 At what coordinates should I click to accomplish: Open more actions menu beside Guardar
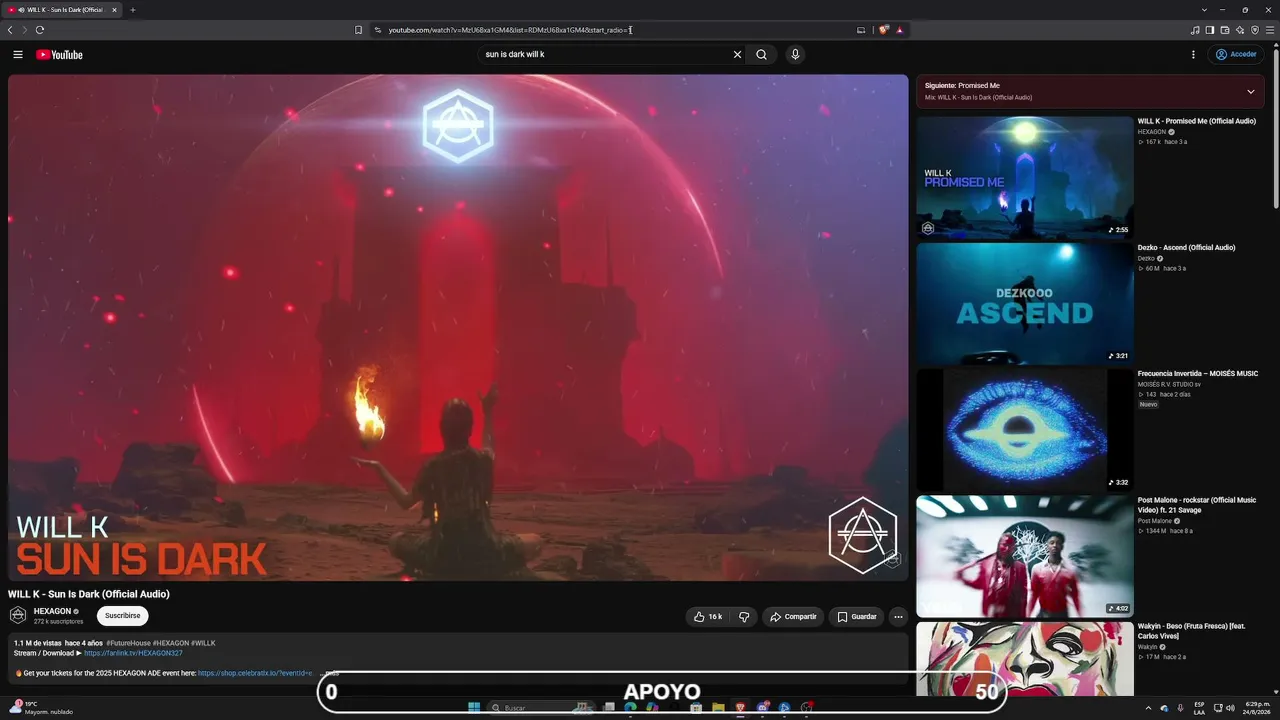point(898,617)
